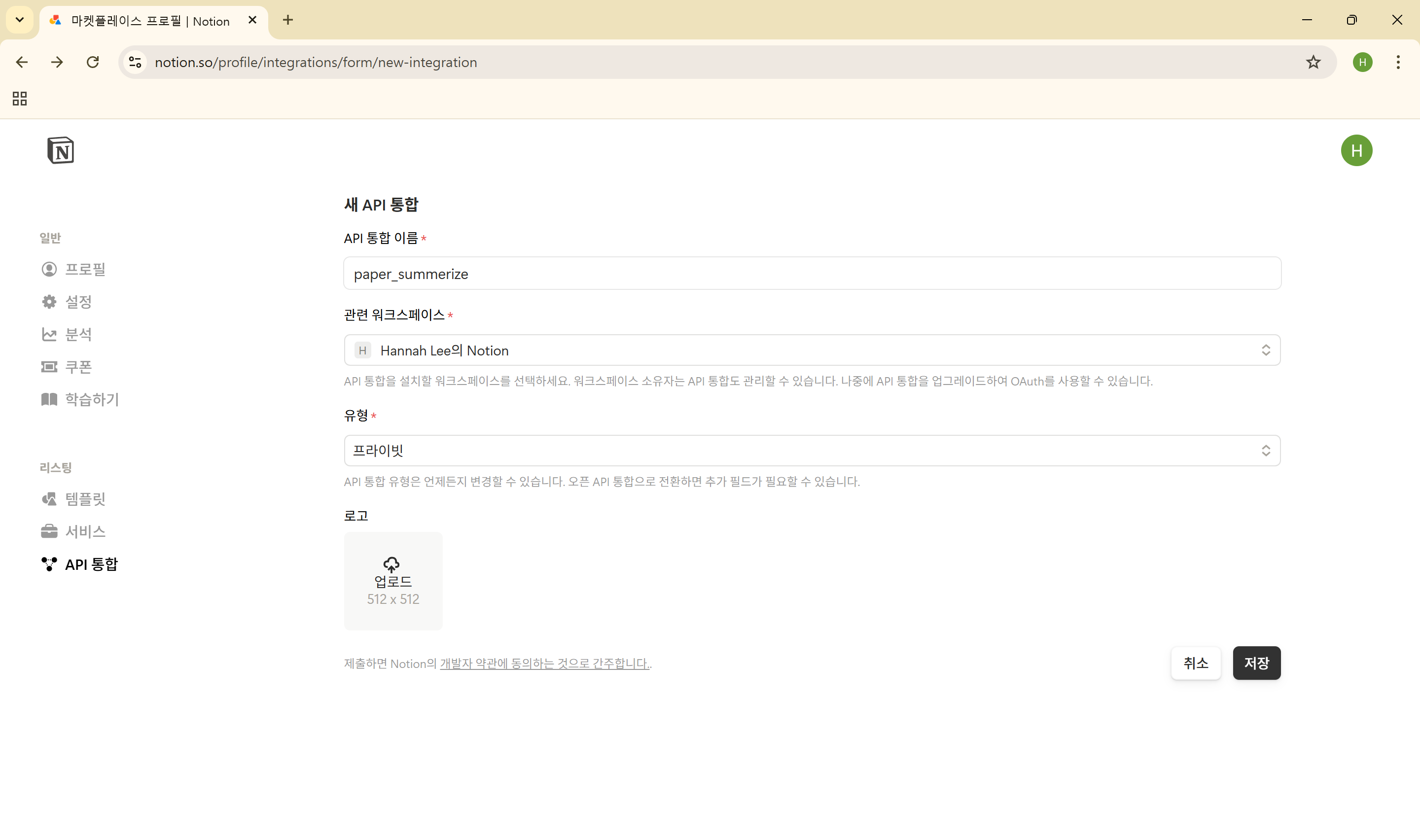Open the 유형 프라이빗 dropdown

tap(812, 451)
